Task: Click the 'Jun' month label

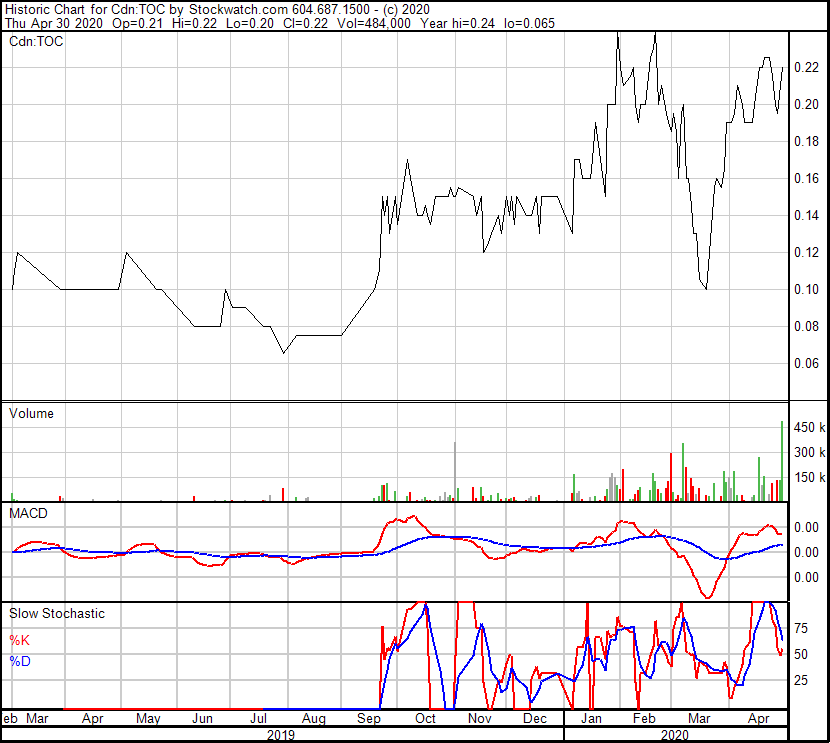Action: 202,719
